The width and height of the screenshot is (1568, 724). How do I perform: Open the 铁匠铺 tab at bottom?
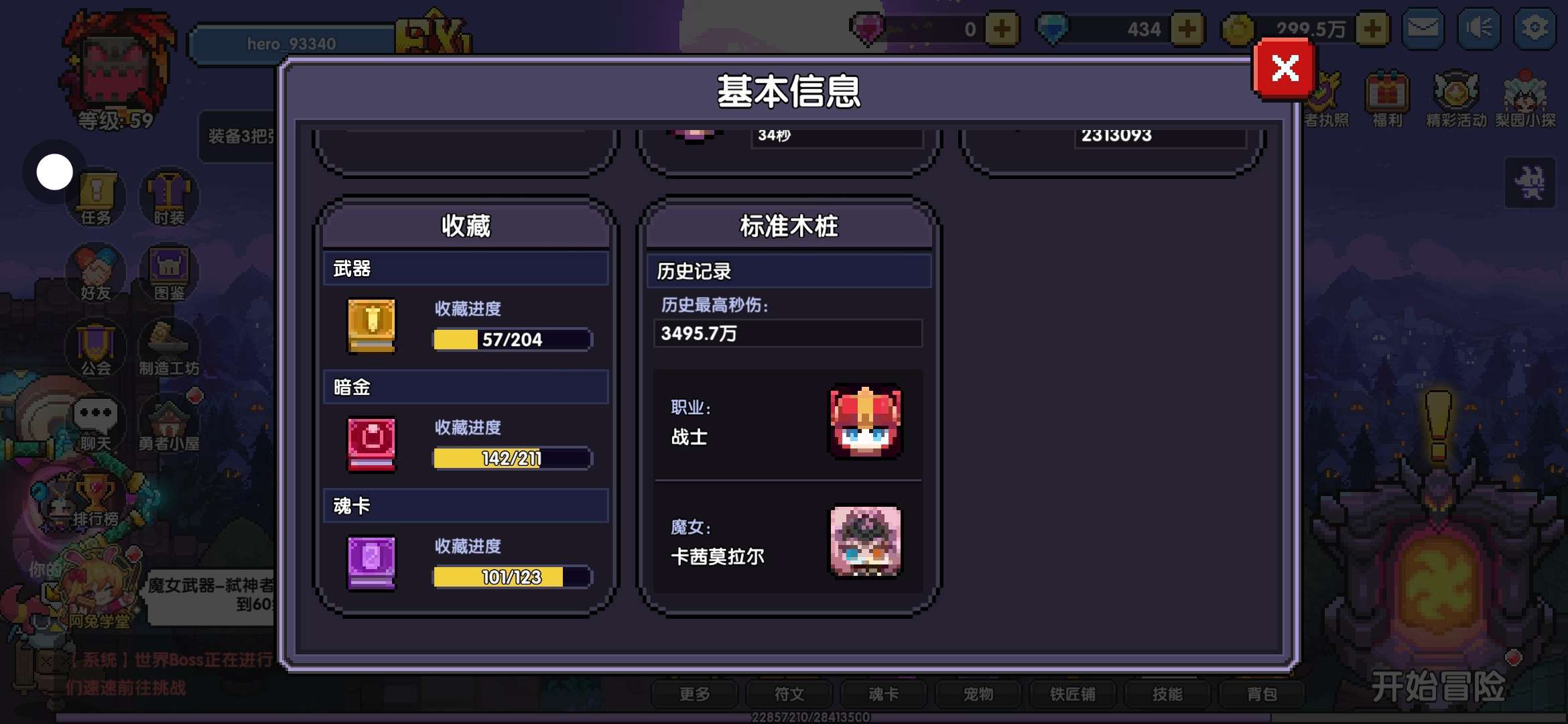click(1073, 695)
